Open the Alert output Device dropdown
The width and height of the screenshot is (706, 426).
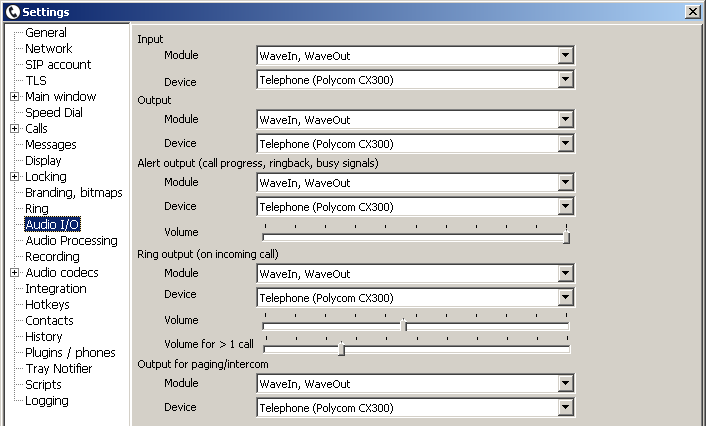tap(566, 207)
